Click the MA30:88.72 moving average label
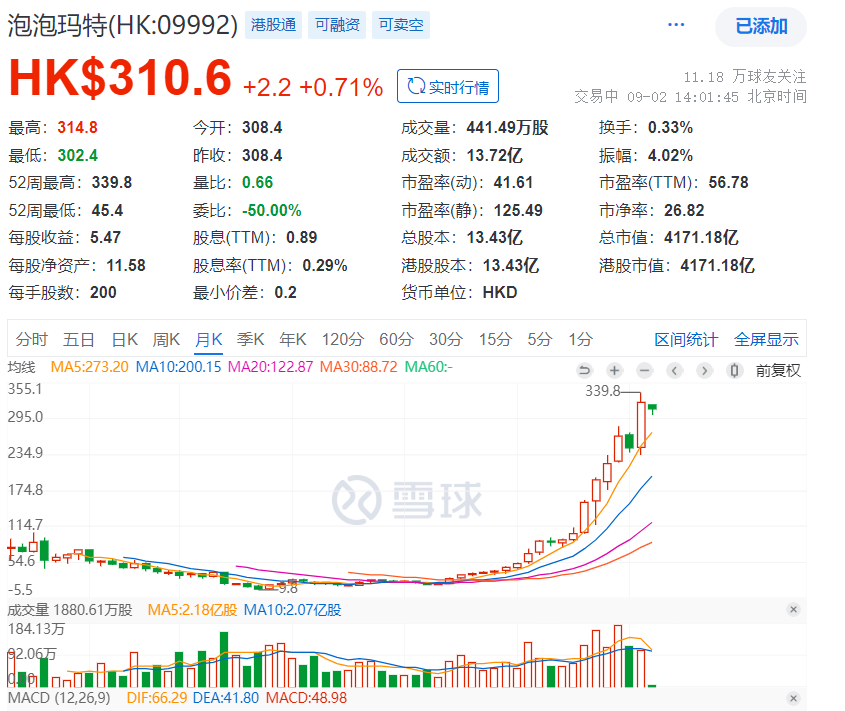 pyautogui.click(x=358, y=367)
